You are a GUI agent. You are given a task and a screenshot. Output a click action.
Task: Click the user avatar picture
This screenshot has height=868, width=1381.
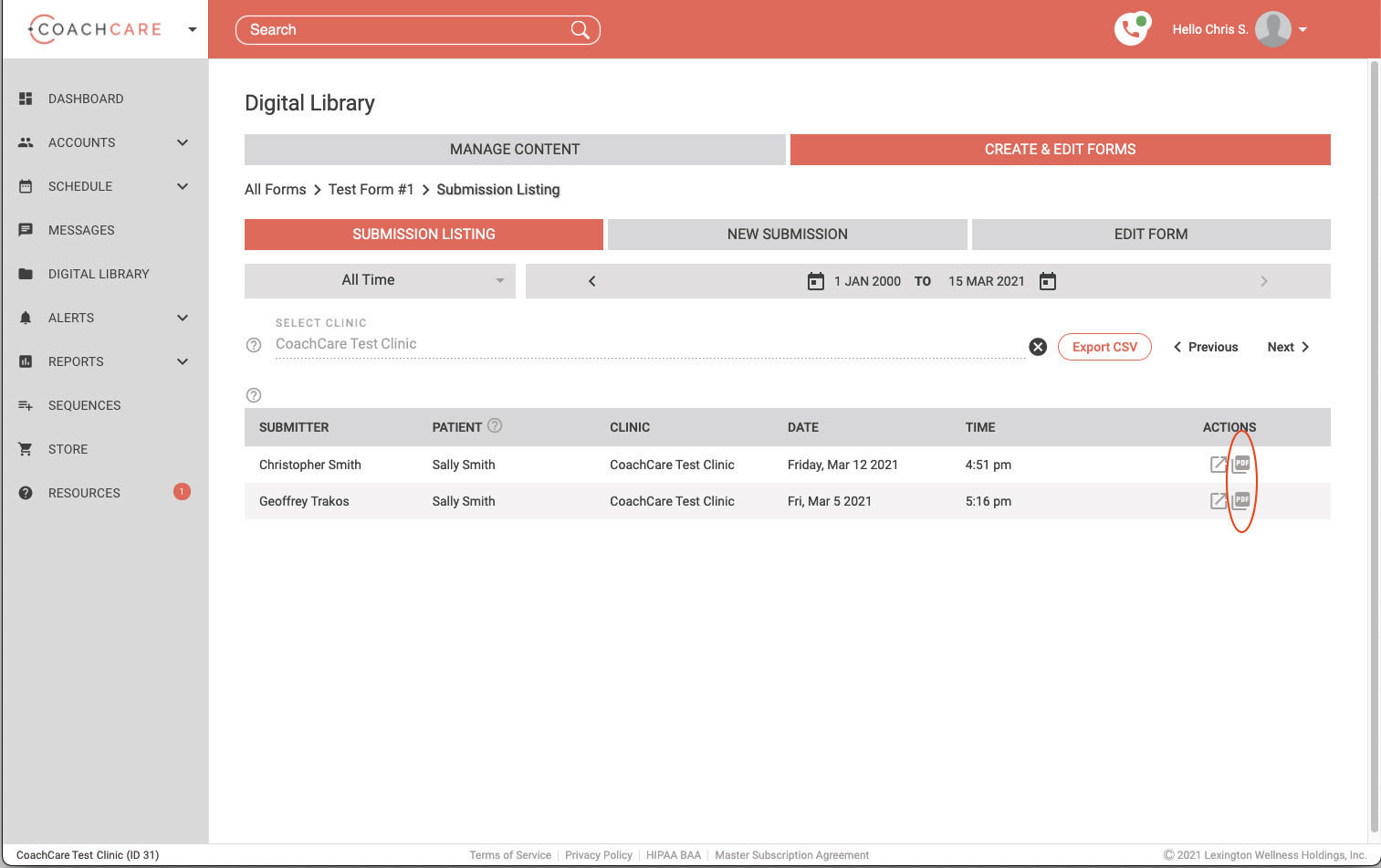1272,29
